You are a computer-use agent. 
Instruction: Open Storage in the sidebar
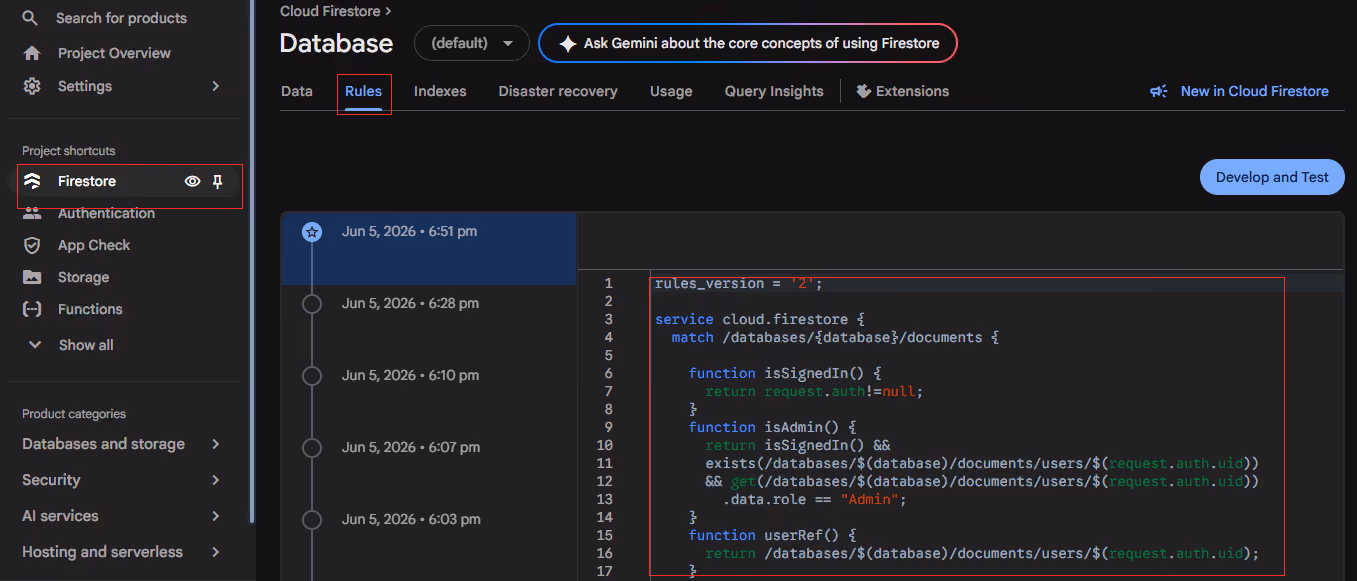[x=83, y=277]
